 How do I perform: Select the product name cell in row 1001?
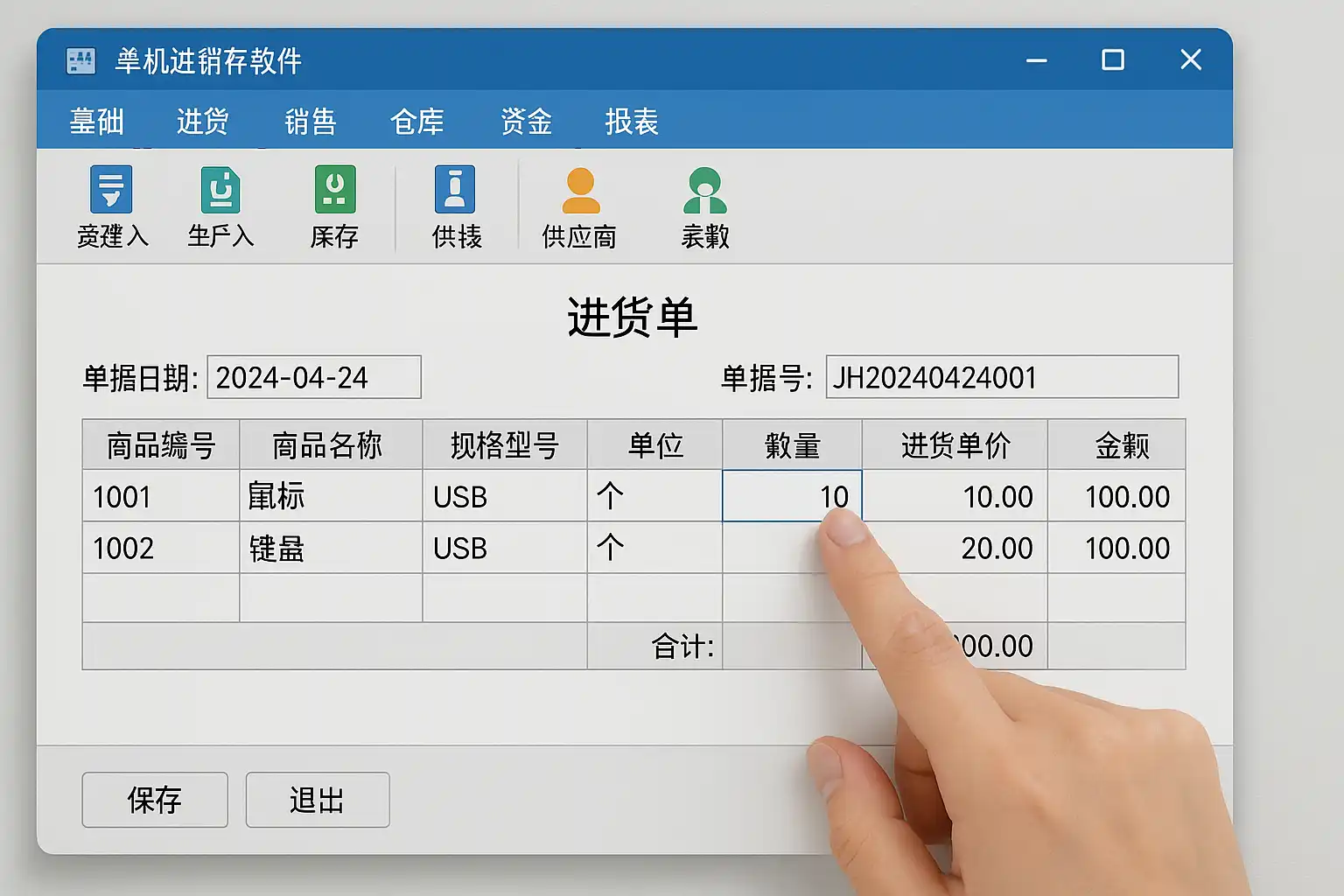point(331,496)
